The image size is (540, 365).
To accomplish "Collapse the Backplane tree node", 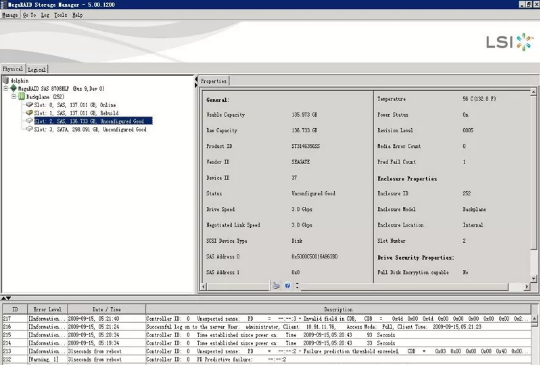I will pyautogui.click(x=14, y=97).
